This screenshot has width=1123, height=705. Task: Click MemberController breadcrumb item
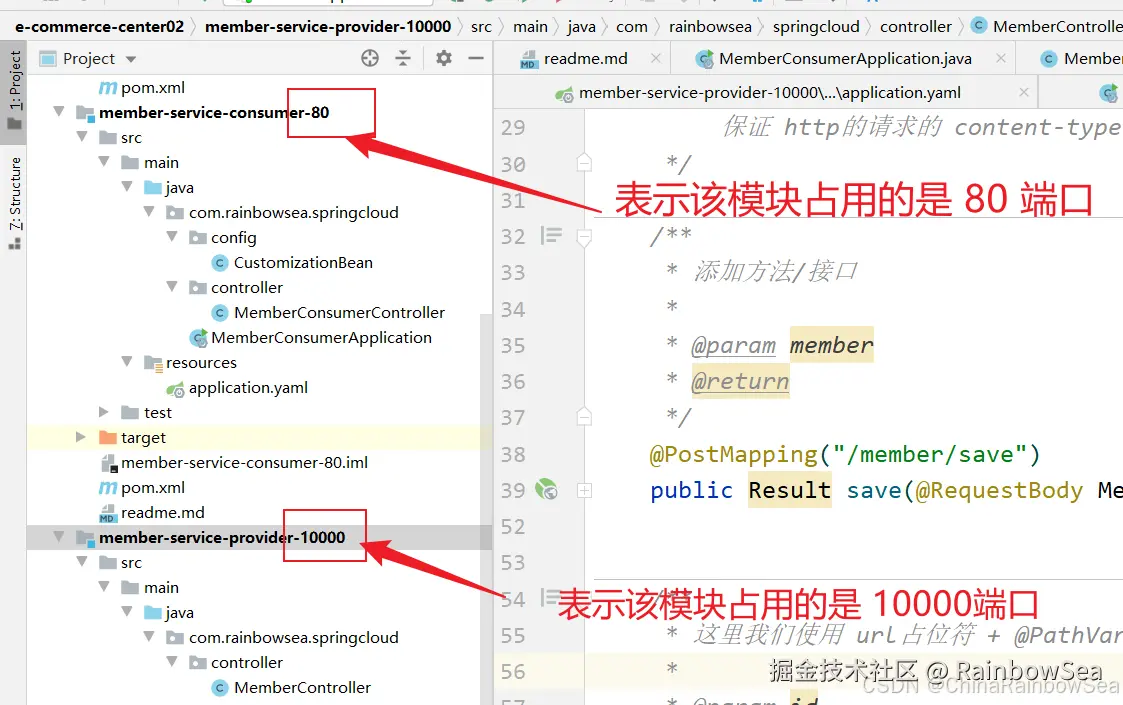(x=1057, y=27)
